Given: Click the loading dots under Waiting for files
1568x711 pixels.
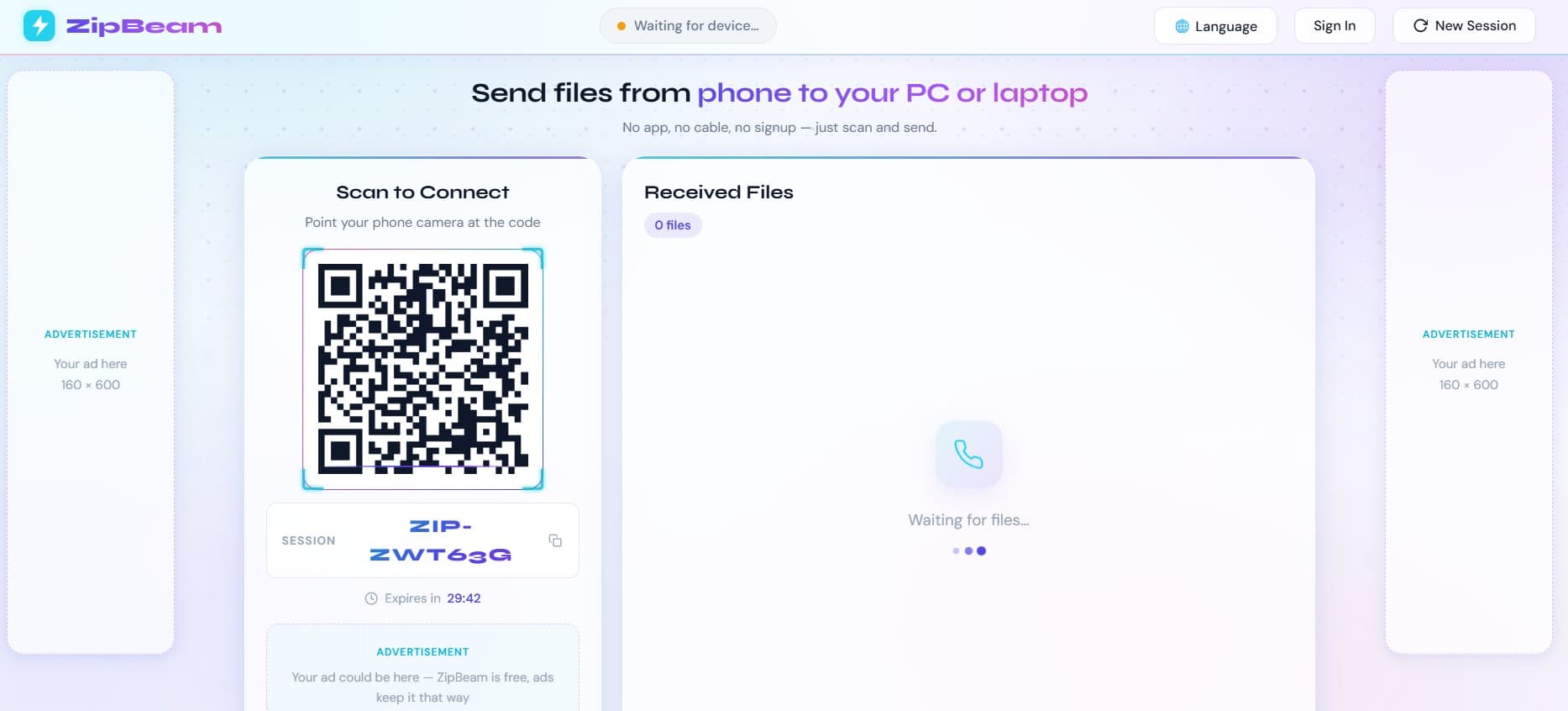Looking at the screenshot, I should (x=969, y=551).
